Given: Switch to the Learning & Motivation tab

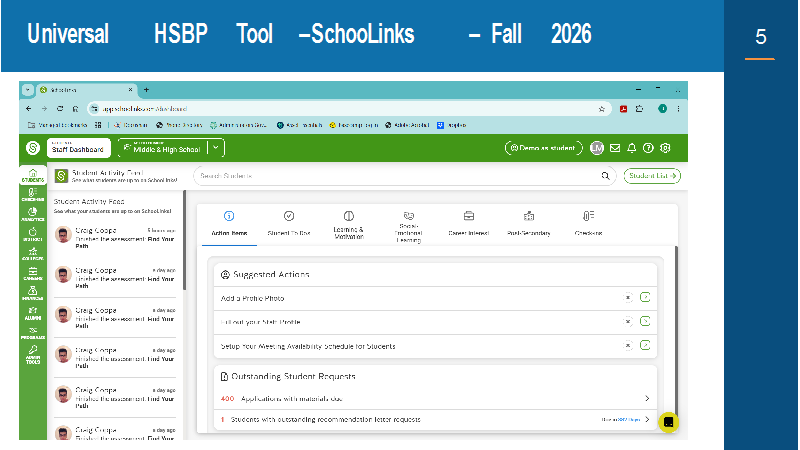Looking at the screenshot, I should (348, 224).
